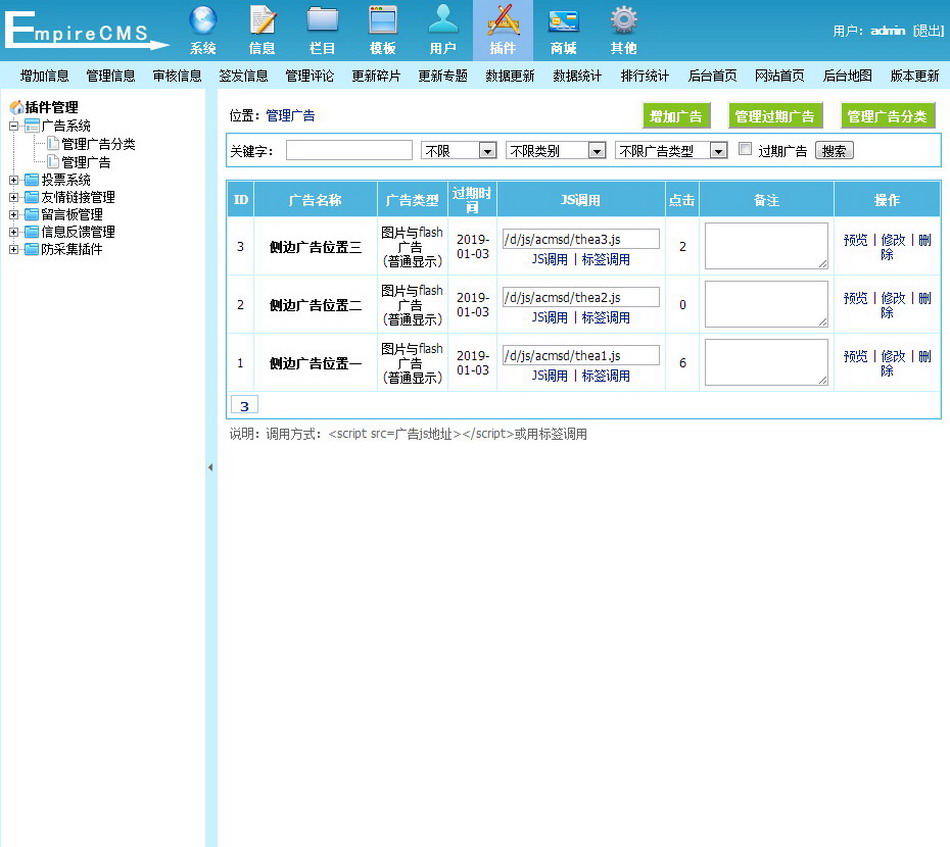Click the 管理广告 breadcrumb link
The height and width of the screenshot is (847, 950).
click(x=290, y=116)
